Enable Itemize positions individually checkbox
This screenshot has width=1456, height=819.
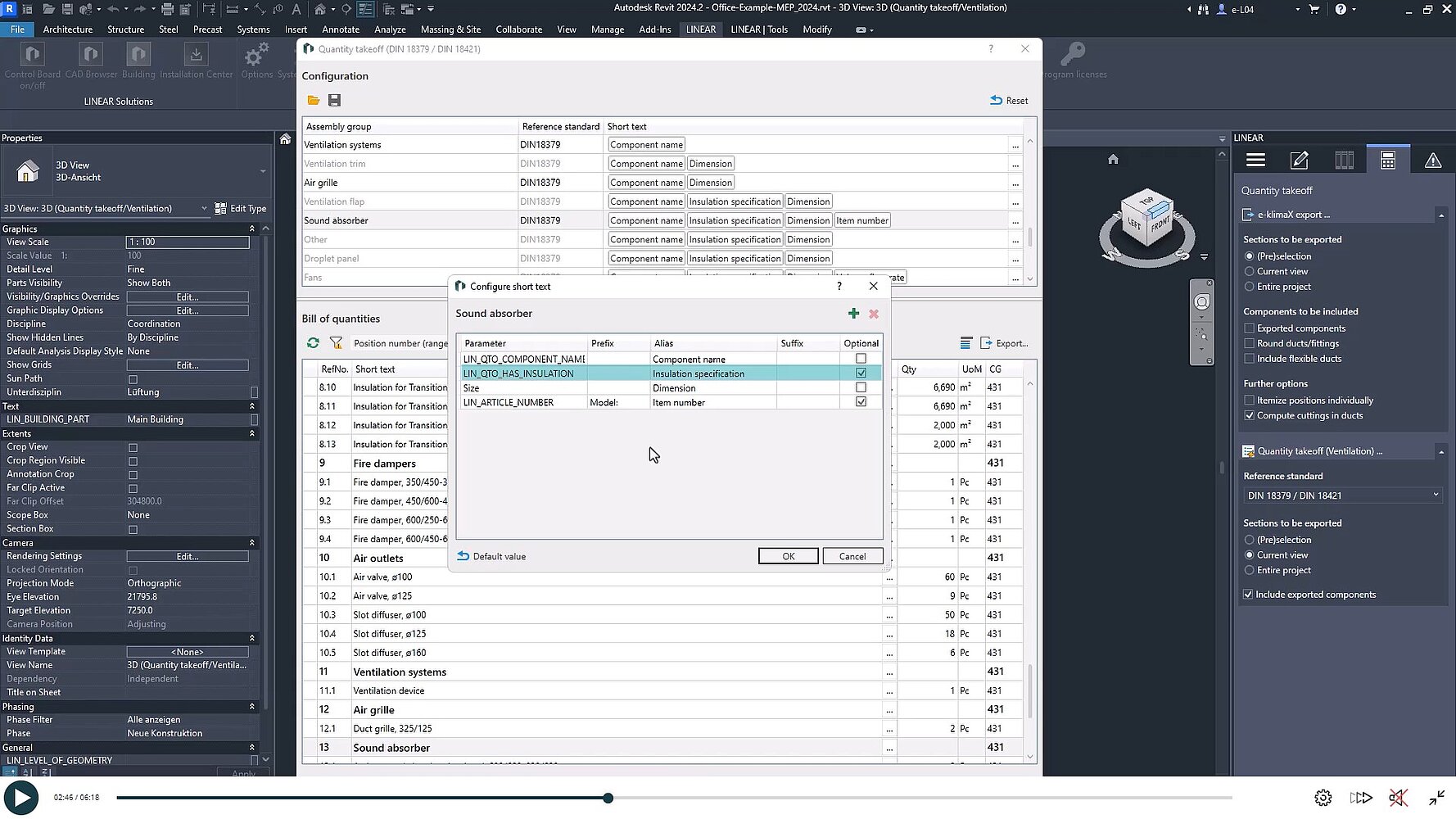pyautogui.click(x=1249, y=400)
